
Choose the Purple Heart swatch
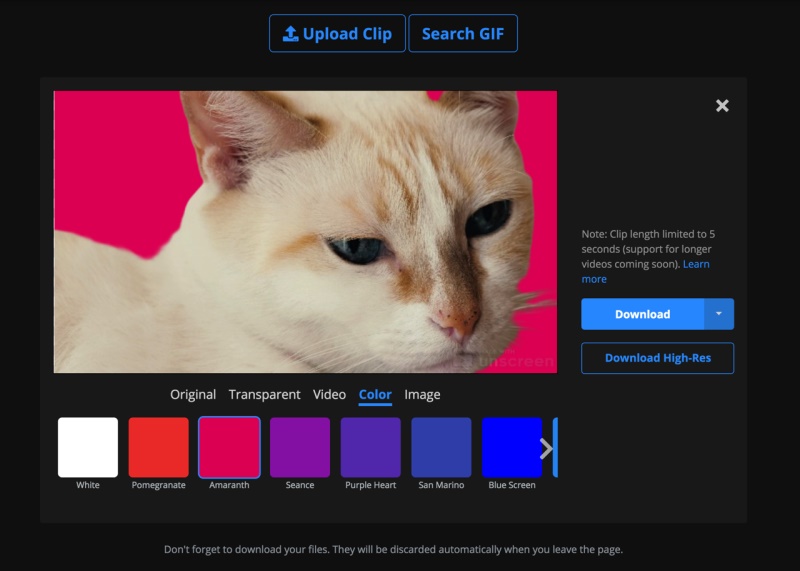click(371, 448)
